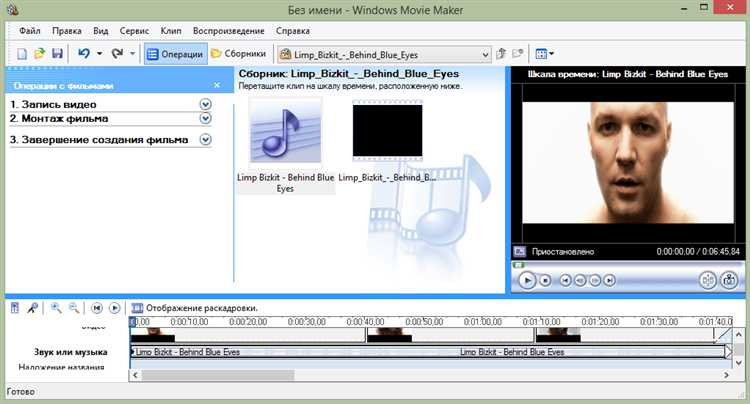Click the 0:00:30,00 mark on the ruler
The width and height of the screenshot is (750, 404).
click(x=307, y=322)
